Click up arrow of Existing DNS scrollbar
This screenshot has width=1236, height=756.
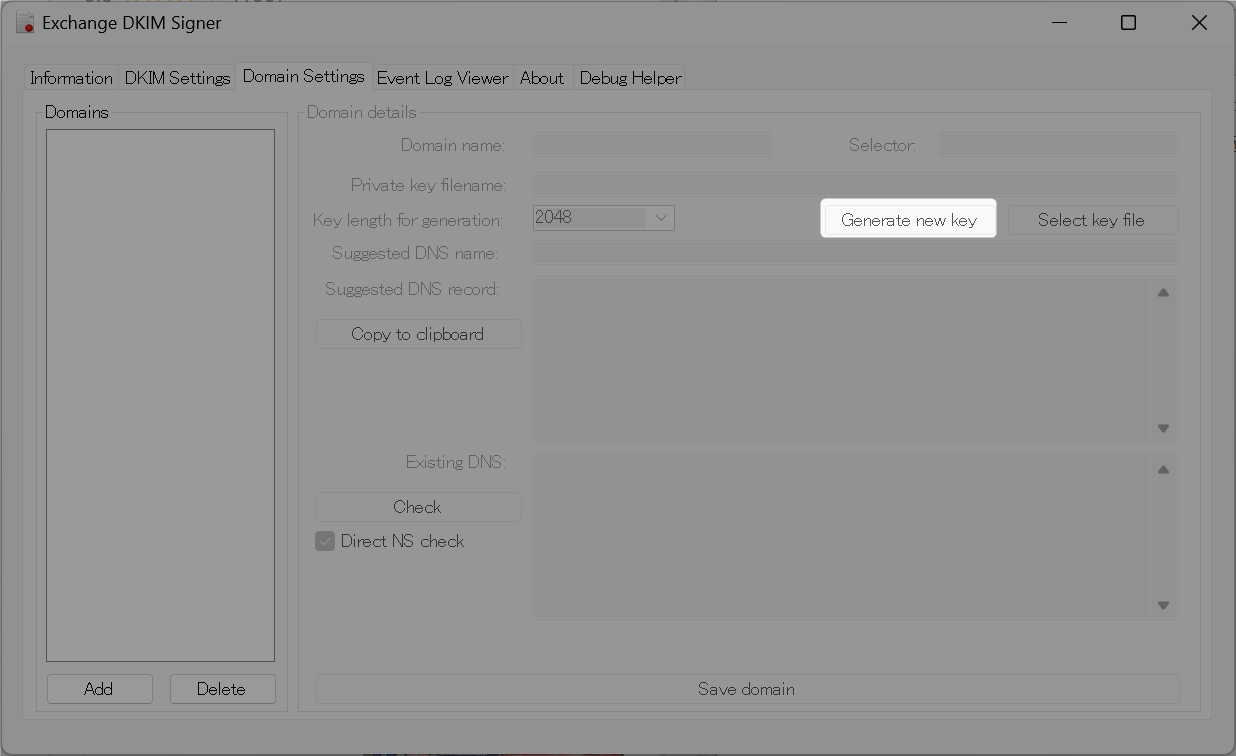coord(1163,469)
